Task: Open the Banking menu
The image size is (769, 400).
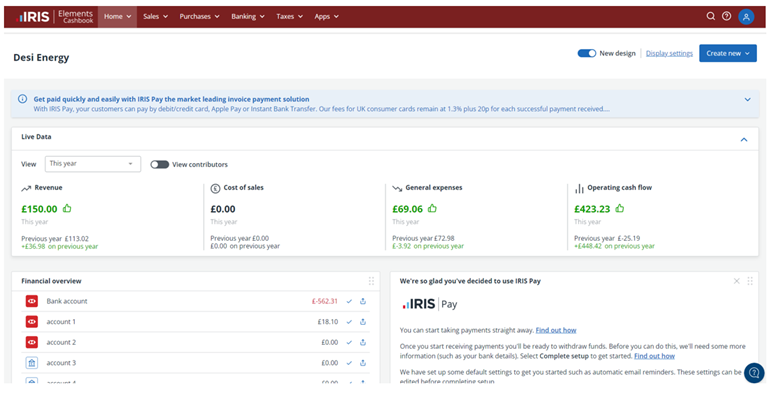Action: (x=247, y=16)
